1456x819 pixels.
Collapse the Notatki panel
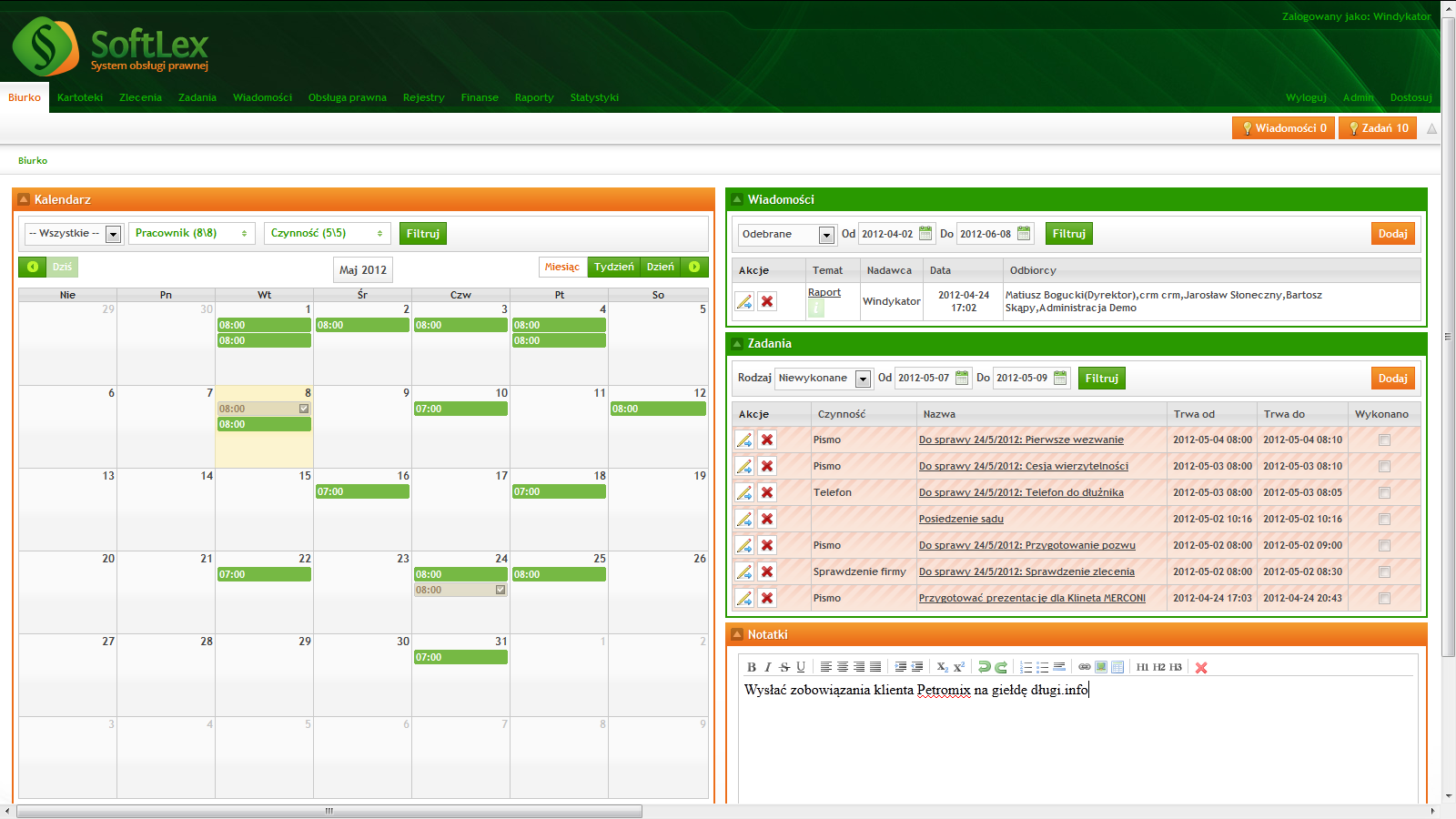point(737,634)
